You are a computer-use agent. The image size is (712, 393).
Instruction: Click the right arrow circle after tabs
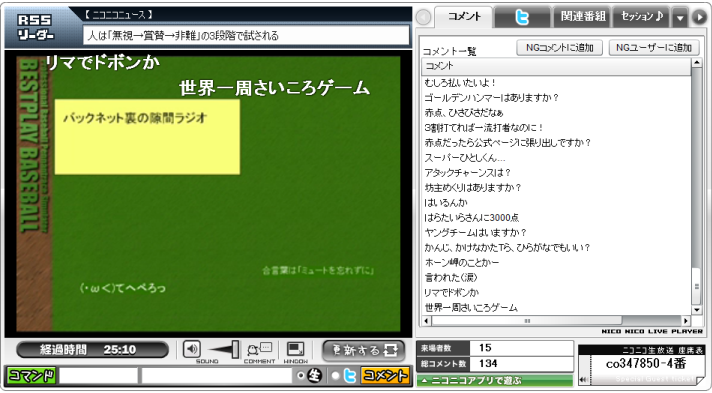tap(698, 17)
